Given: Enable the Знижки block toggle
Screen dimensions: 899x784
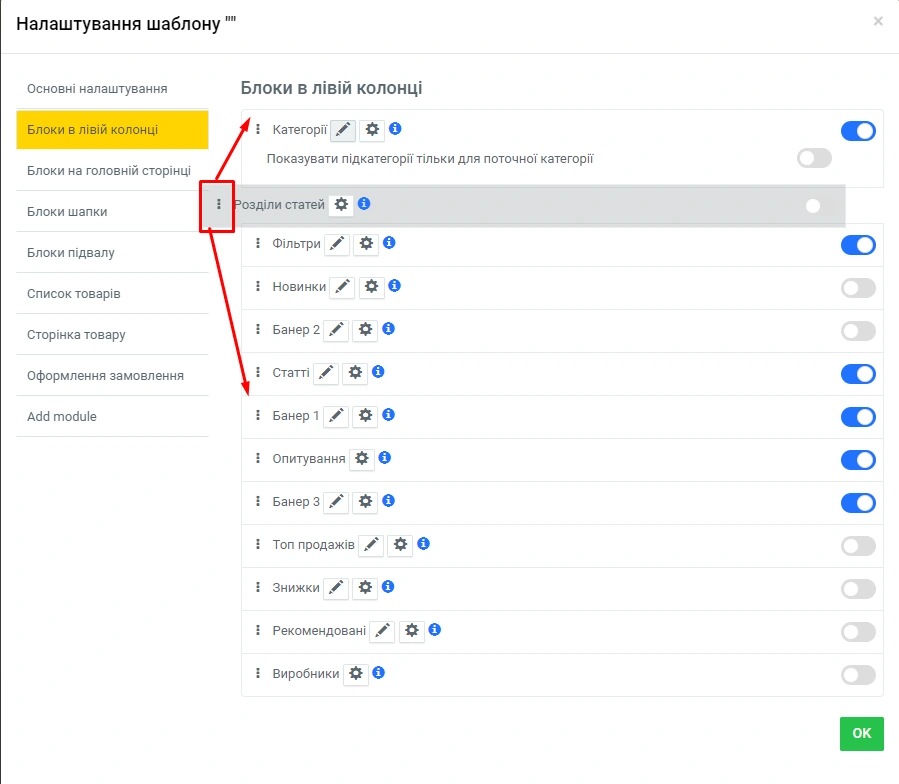Looking at the screenshot, I should [858, 589].
